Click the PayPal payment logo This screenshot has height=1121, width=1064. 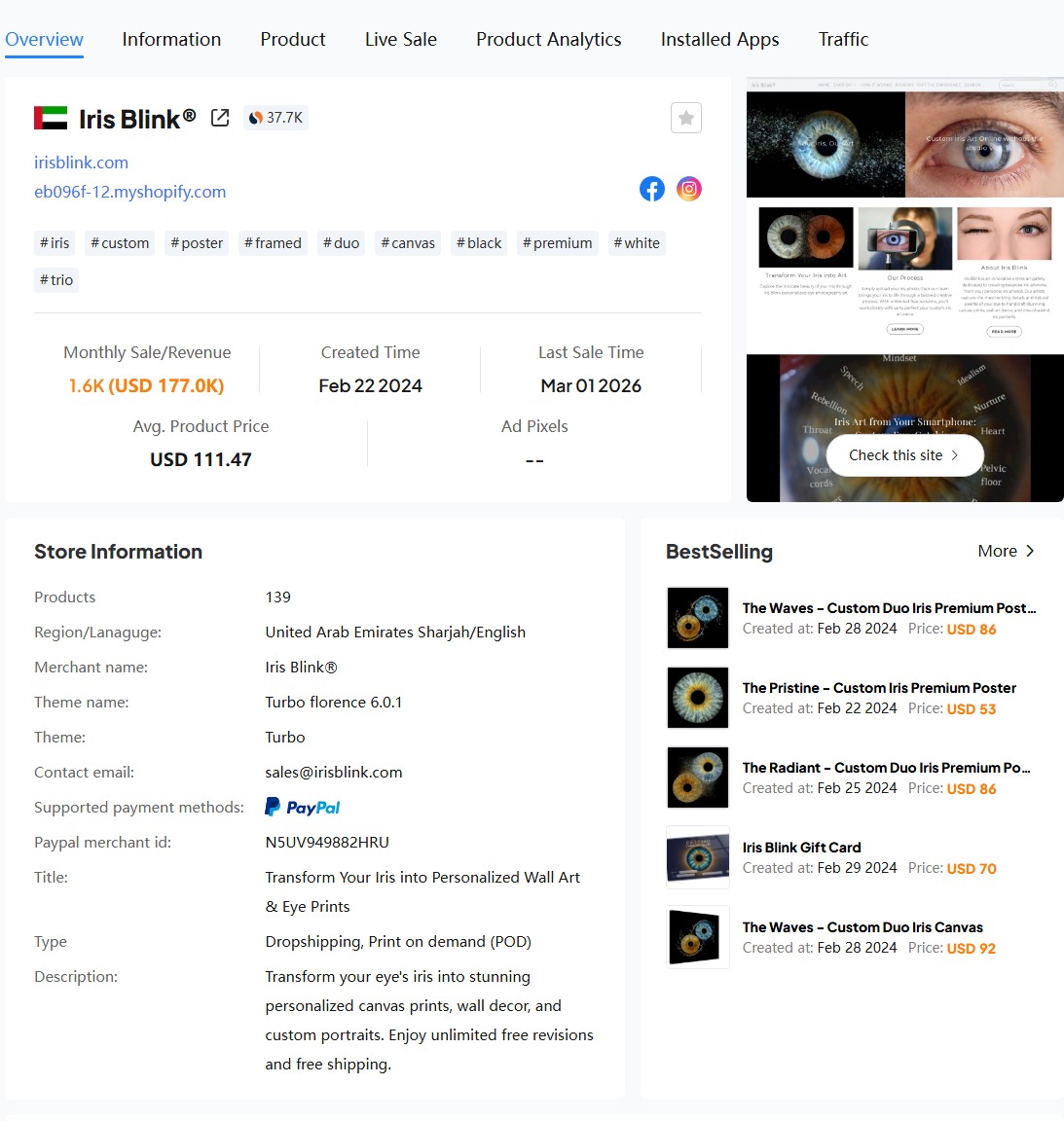coord(303,807)
